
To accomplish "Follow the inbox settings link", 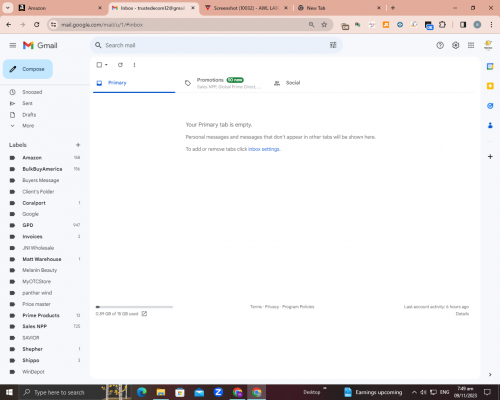I will [264, 149].
